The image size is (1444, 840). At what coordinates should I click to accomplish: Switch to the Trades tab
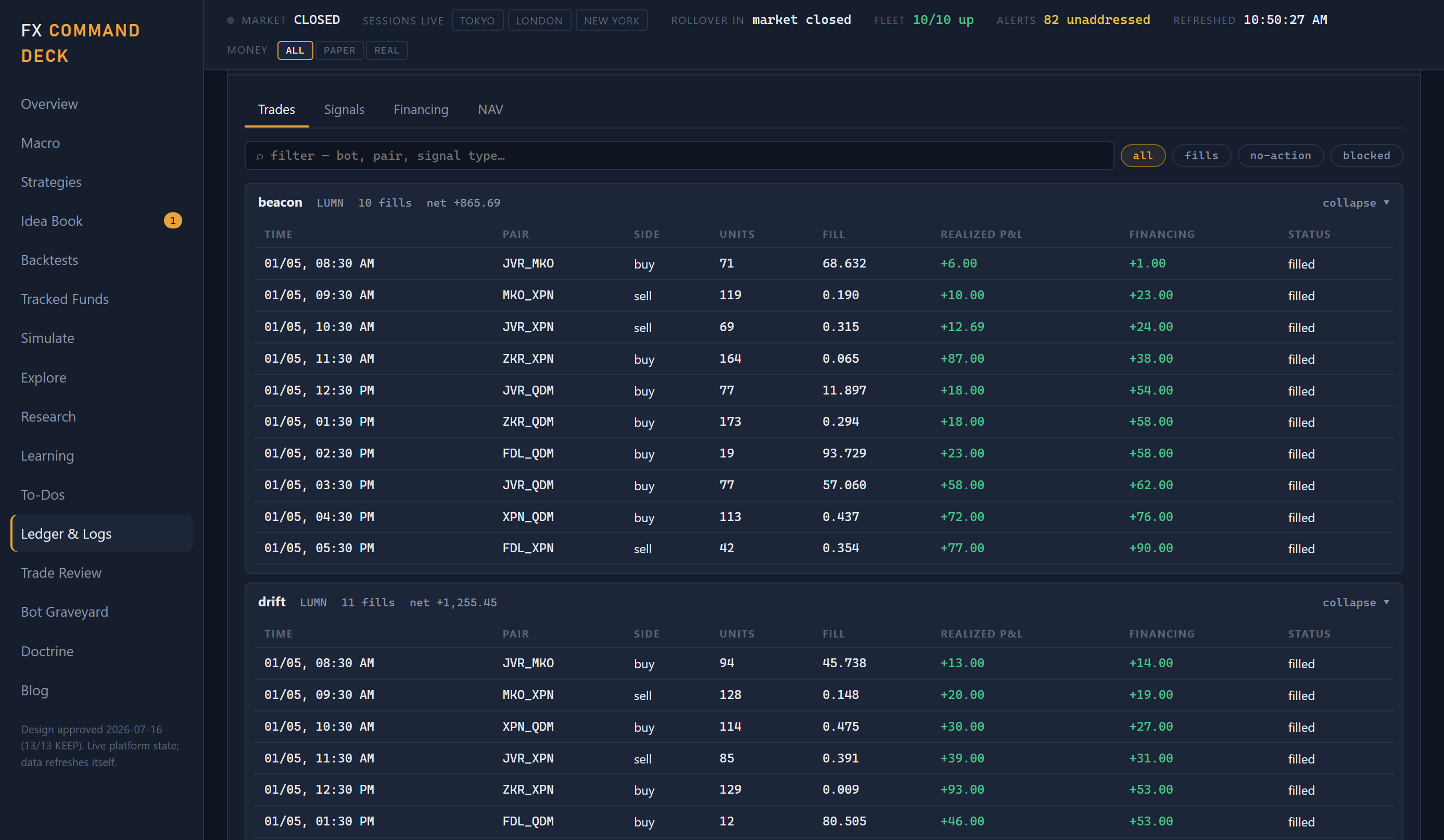(276, 109)
